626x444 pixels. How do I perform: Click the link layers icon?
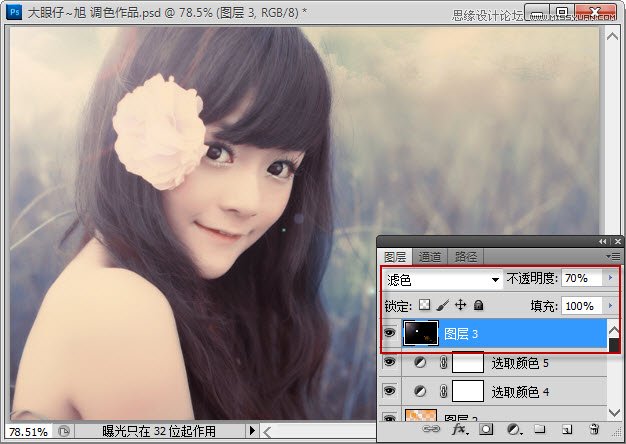pyautogui.click(x=431, y=429)
